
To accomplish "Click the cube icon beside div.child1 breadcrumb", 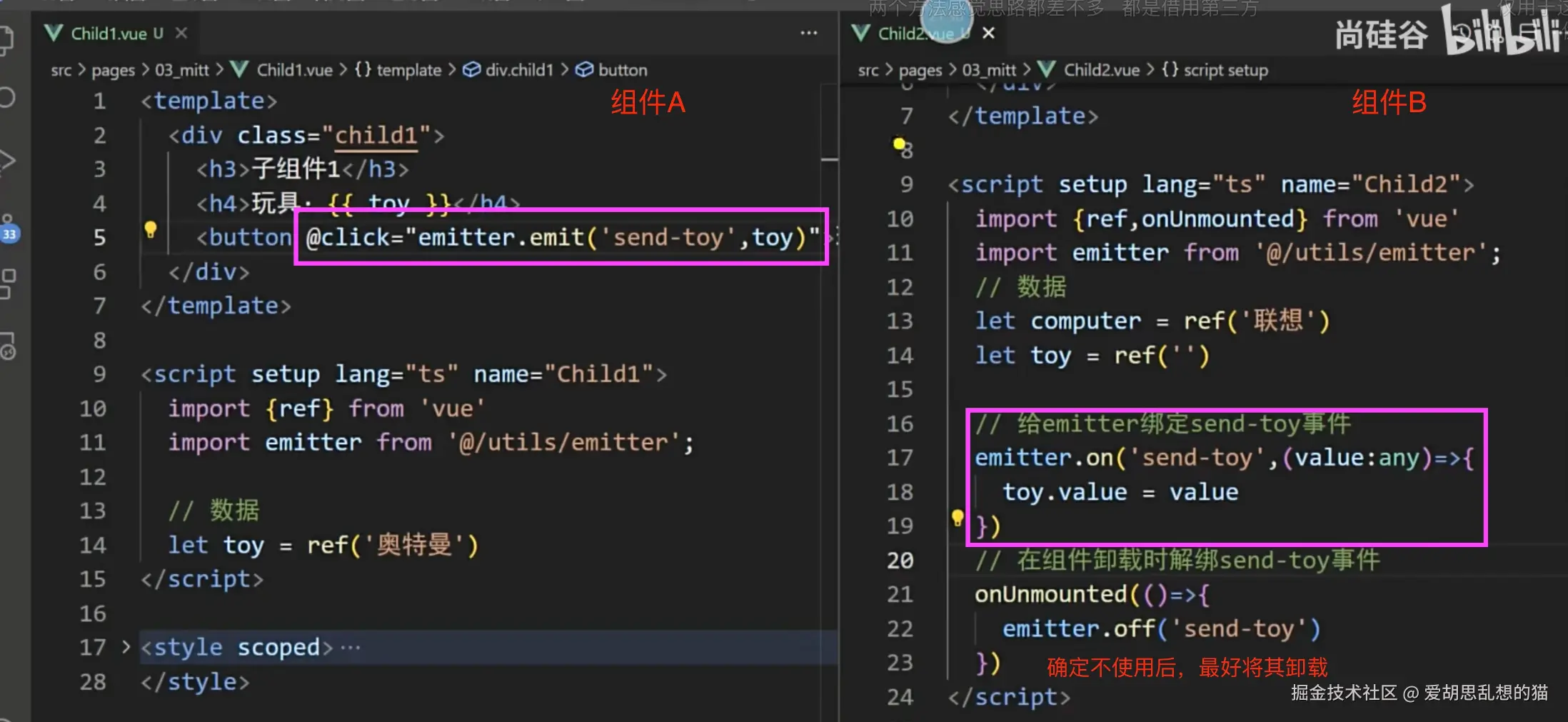I will tap(473, 69).
